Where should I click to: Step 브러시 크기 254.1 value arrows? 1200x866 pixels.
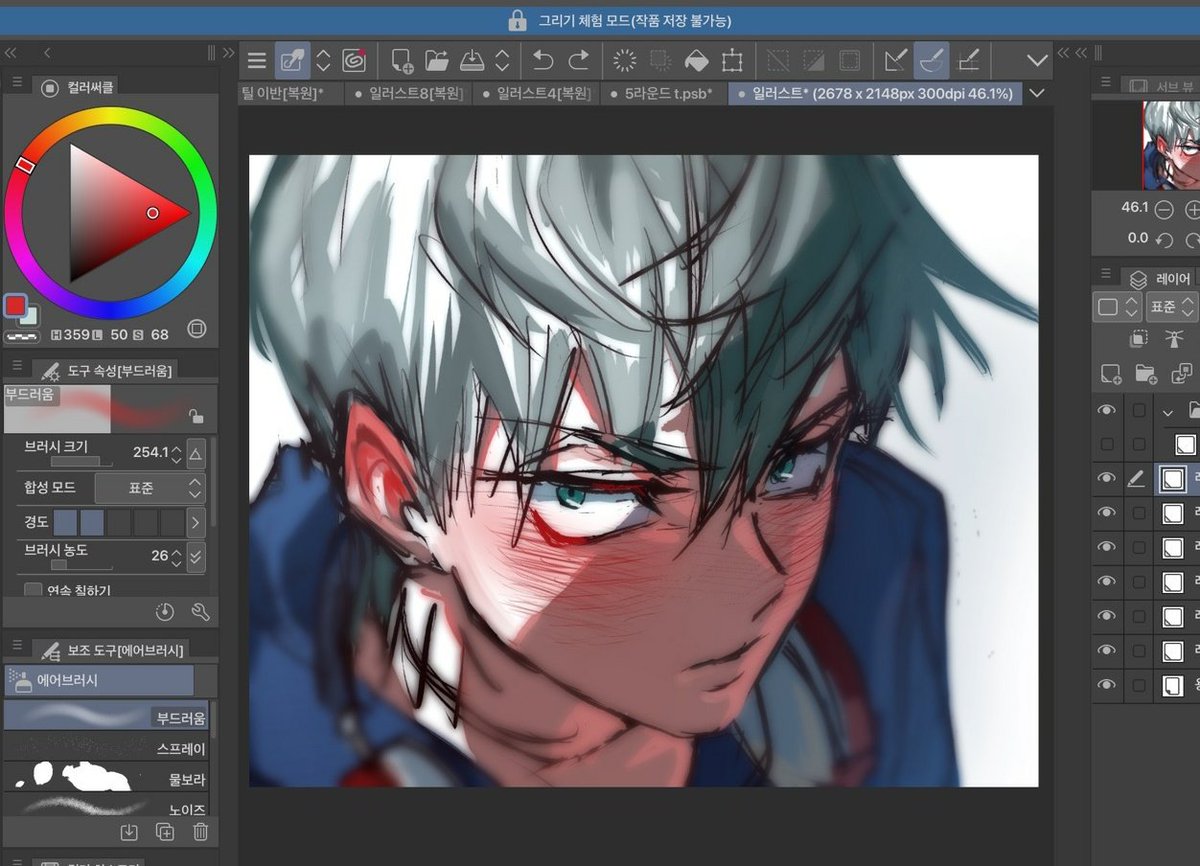tap(176, 453)
